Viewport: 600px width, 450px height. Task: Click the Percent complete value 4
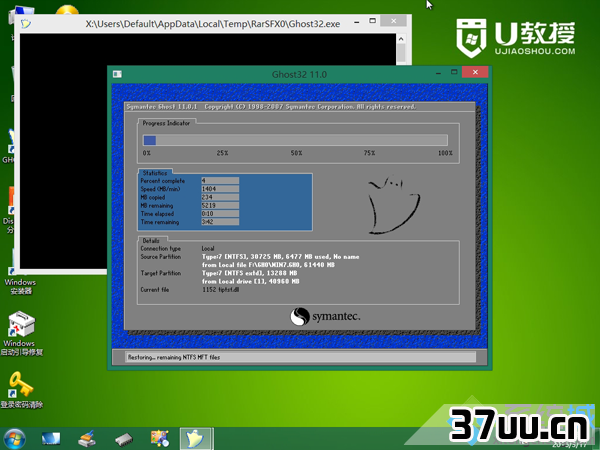[220, 181]
